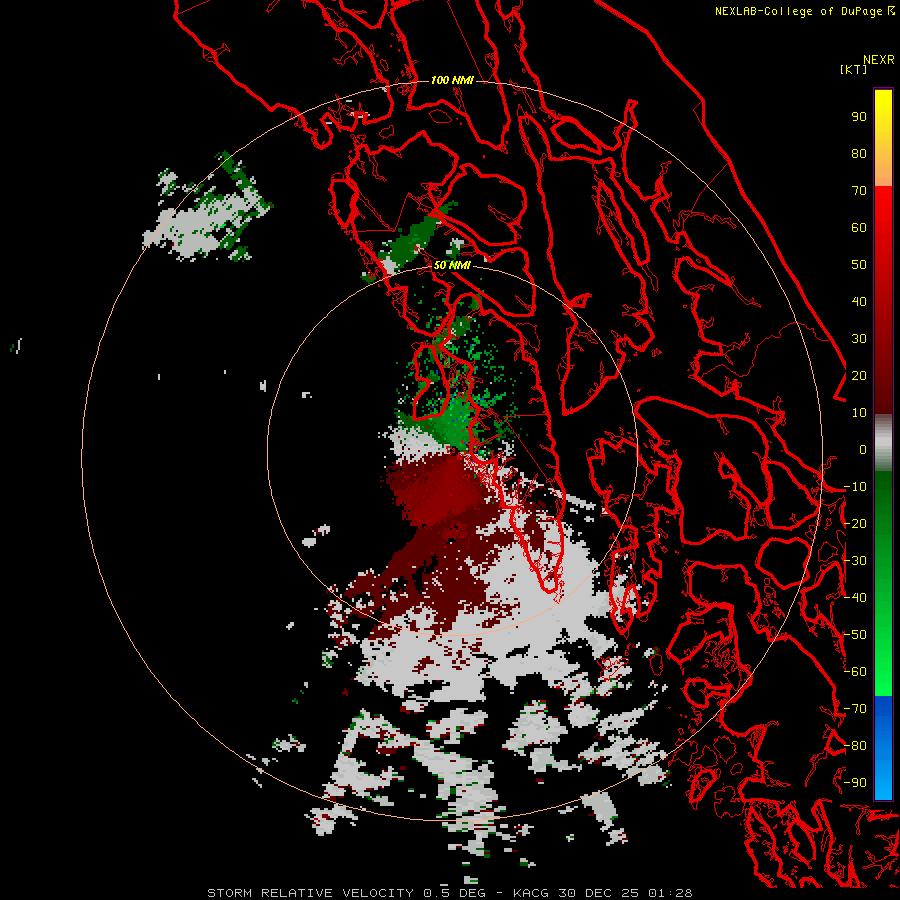Click the 60 value on velocity scale
Image resolution: width=900 pixels, height=900 pixels.
click(x=859, y=228)
